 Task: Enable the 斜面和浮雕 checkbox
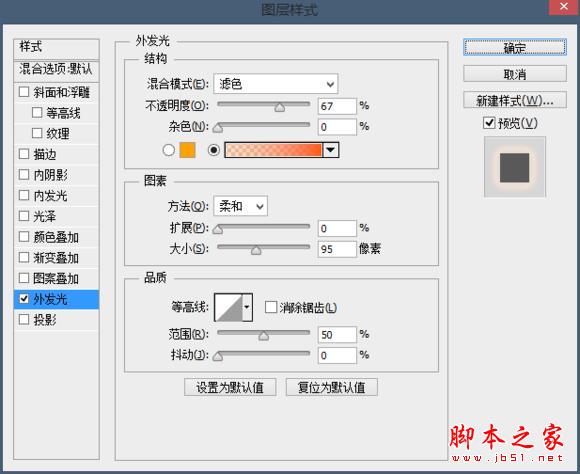click(x=24, y=92)
